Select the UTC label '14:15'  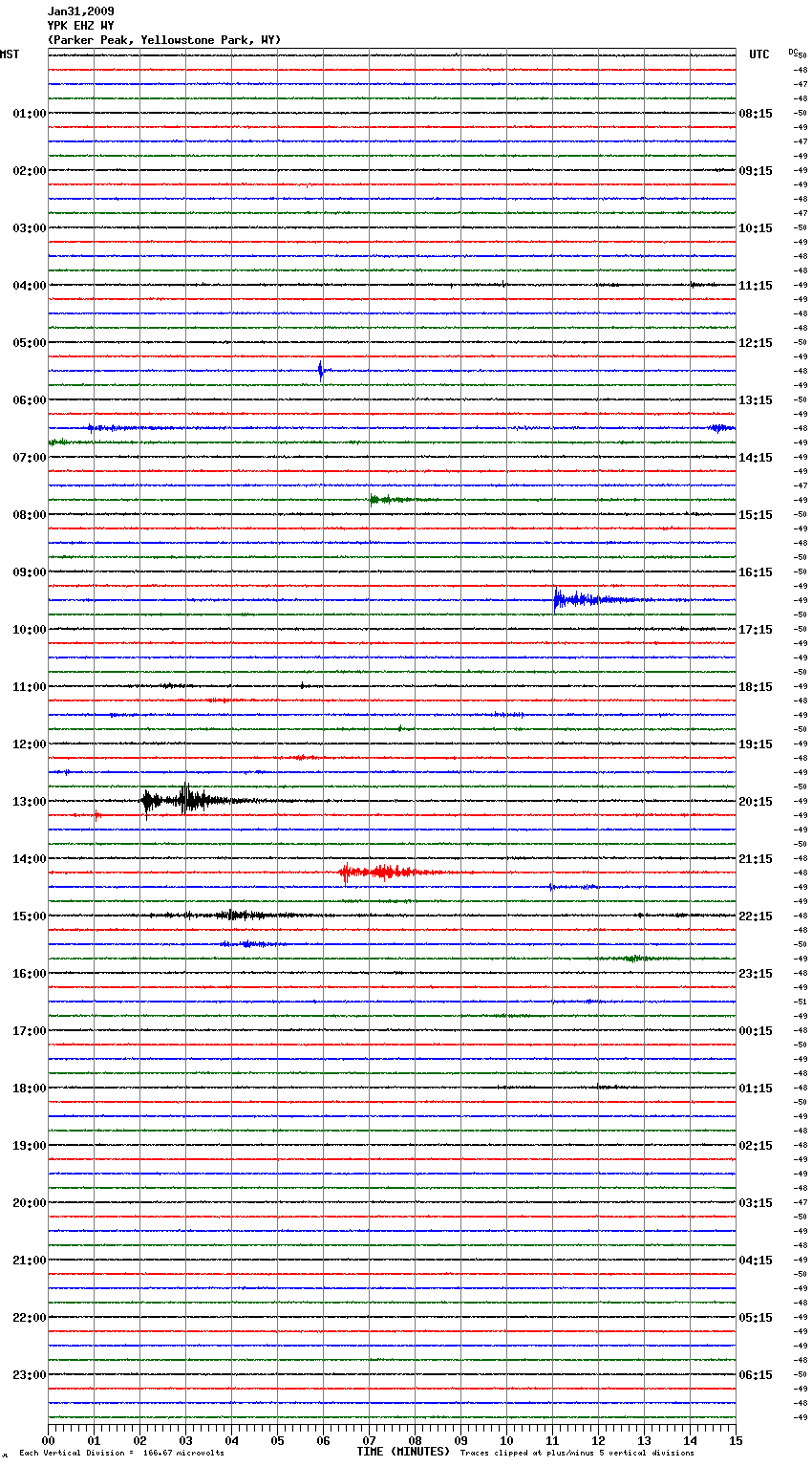(756, 458)
